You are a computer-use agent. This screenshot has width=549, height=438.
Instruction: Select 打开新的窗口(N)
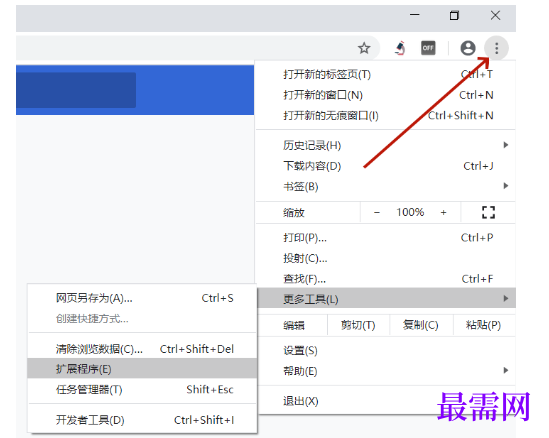pos(385,95)
